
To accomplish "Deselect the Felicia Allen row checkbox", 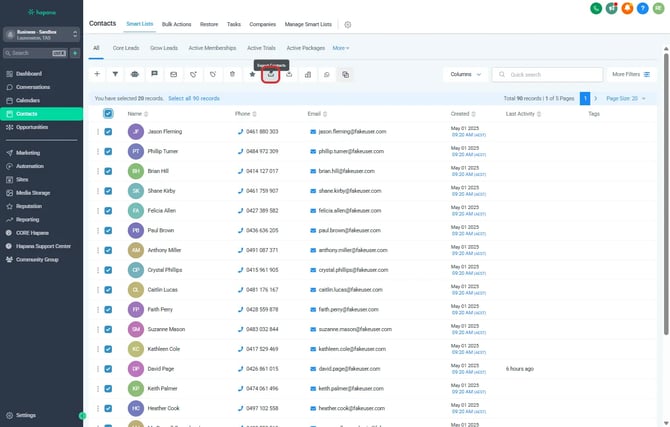I will coord(108,211).
